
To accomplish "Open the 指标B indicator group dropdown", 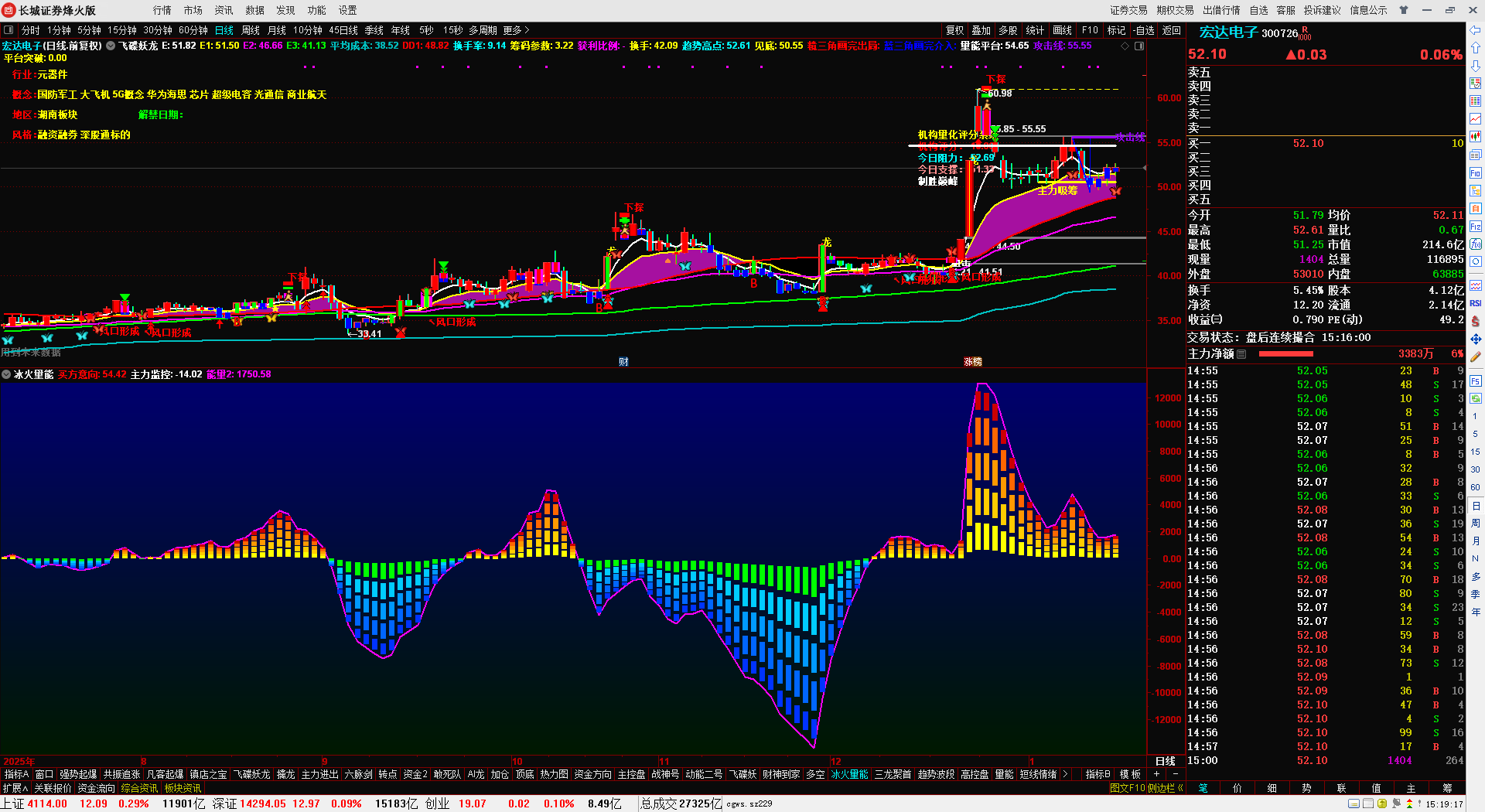I will point(1098,774).
